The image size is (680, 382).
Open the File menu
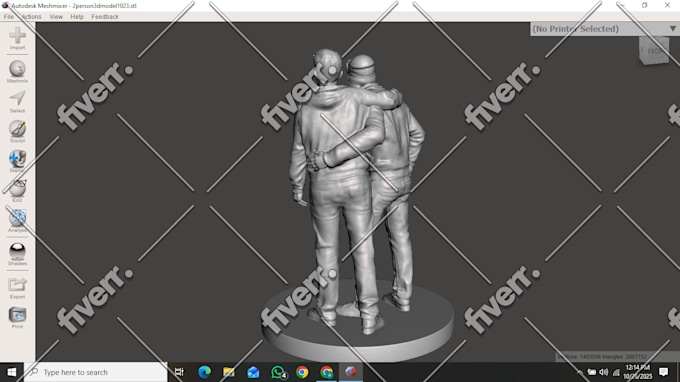tap(9, 16)
